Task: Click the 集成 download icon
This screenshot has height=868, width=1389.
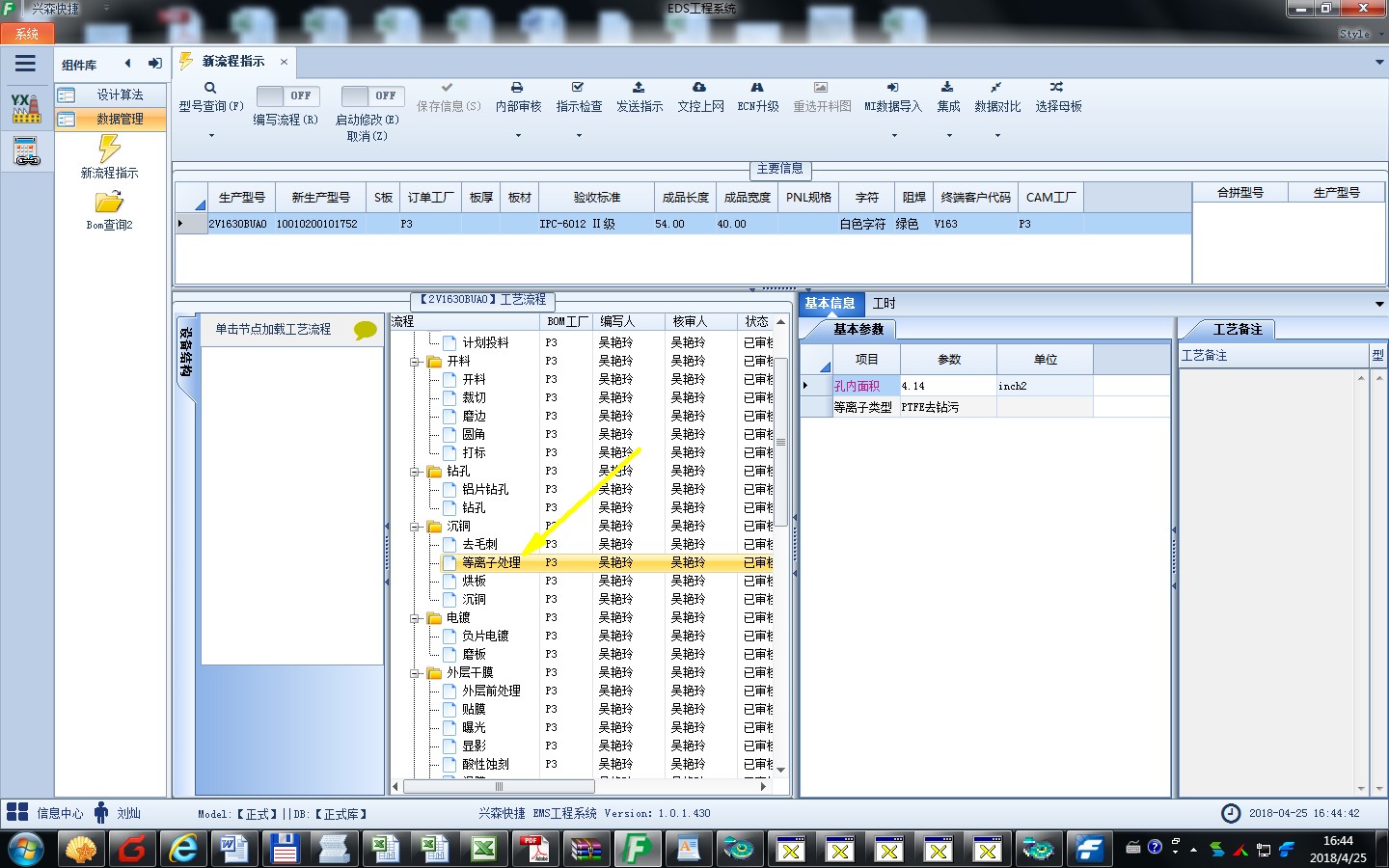Action: click(x=948, y=87)
